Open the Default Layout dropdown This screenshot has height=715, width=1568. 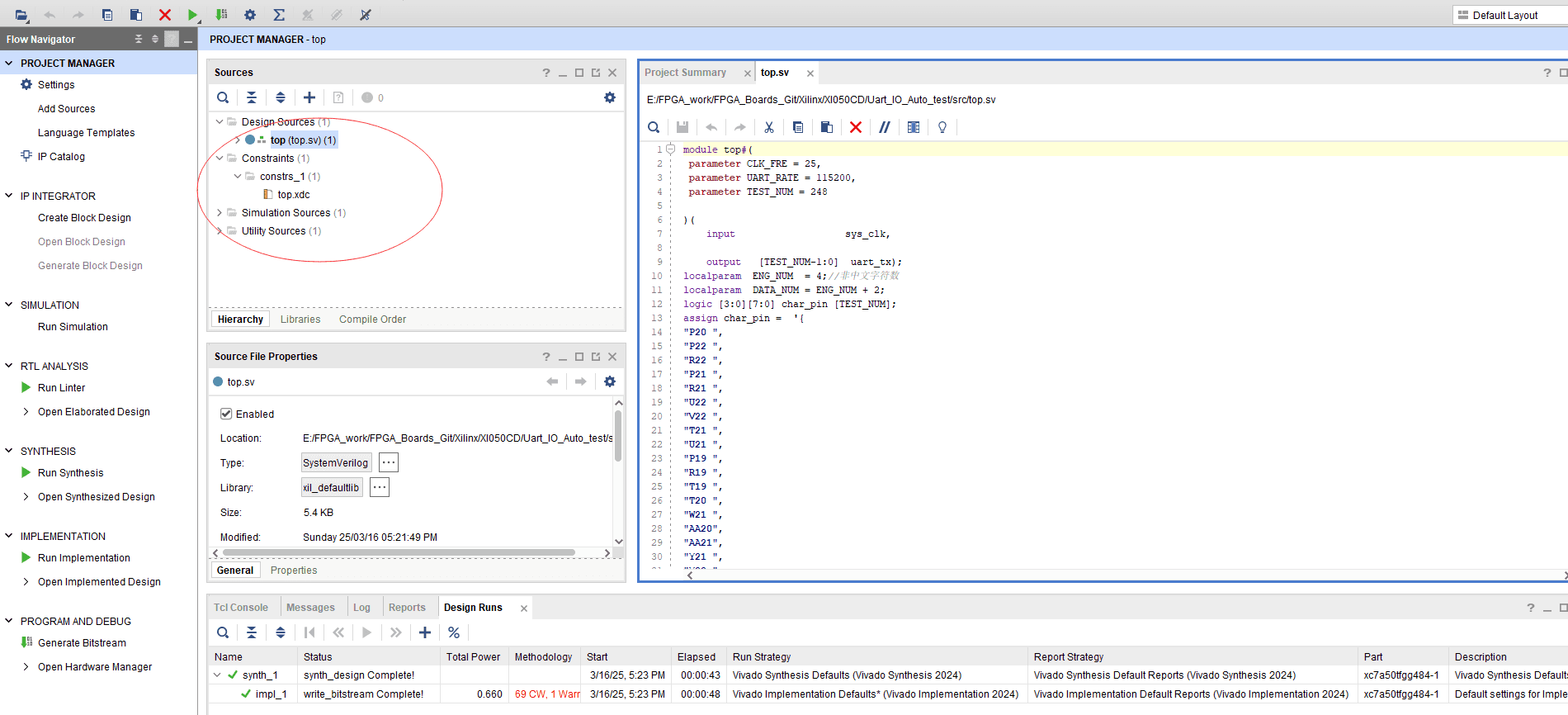pos(1506,15)
